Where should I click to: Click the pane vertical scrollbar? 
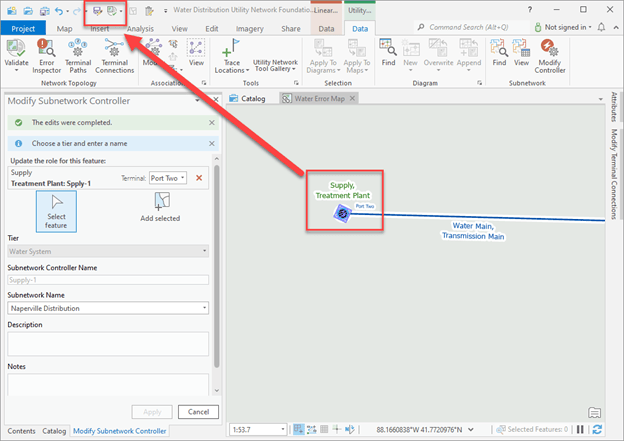[216, 267]
